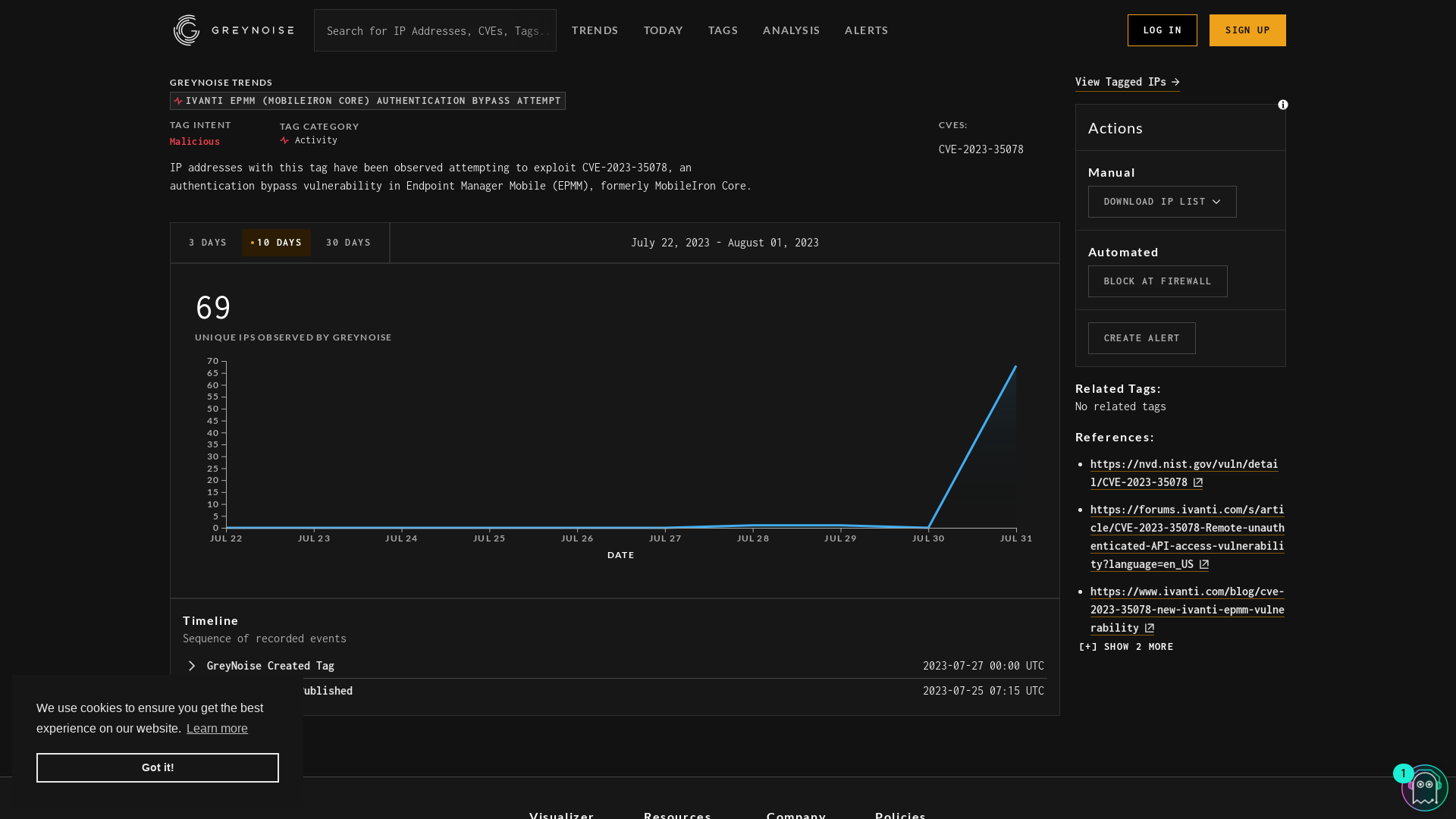The image size is (1456, 819).
Task: Click the GreyNoise Trends breadcrumb text
Action: pyautogui.click(x=221, y=83)
